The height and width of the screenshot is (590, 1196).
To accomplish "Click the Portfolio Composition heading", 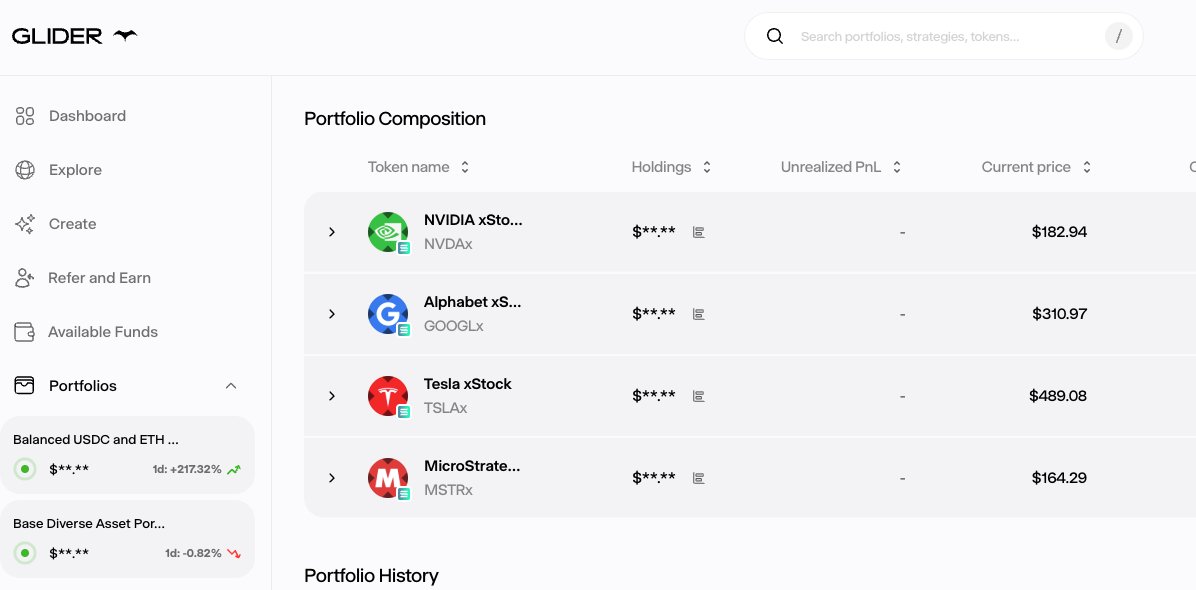I will point(394,119).
